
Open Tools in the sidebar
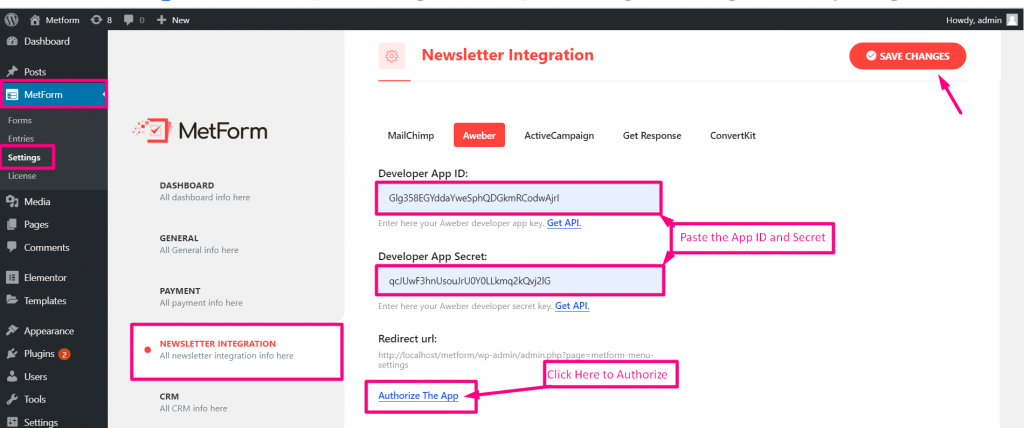tap(35, 399)
